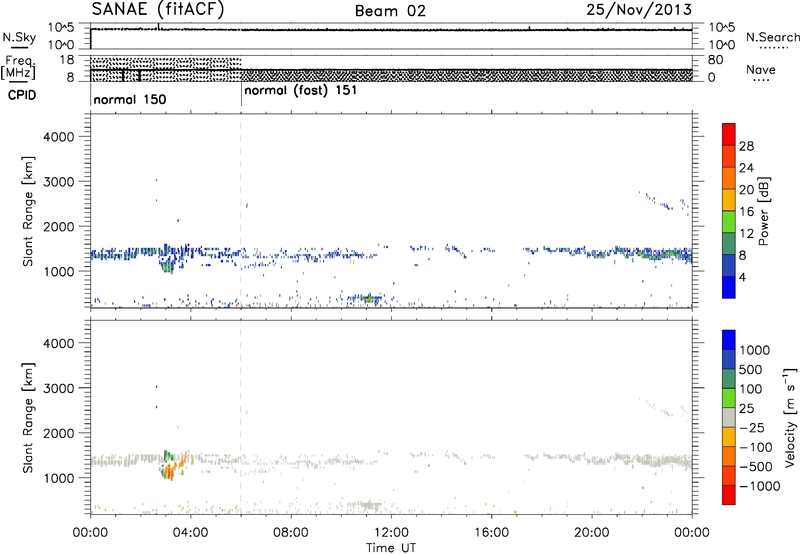Click the Nave legend label
Viewport: 800px width, 554px height.
tap(761, 70)
